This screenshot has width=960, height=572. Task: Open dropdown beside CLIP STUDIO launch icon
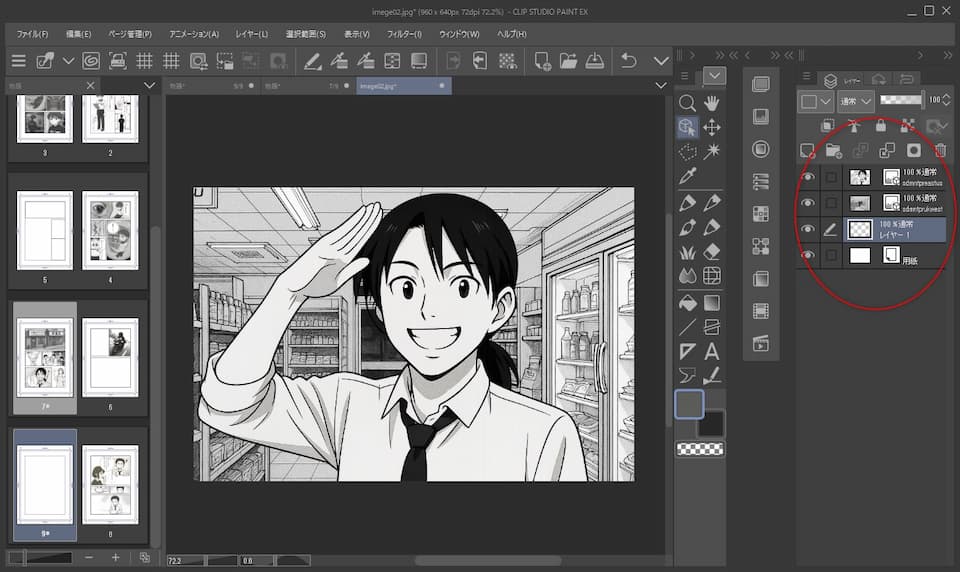pos(68,61)
